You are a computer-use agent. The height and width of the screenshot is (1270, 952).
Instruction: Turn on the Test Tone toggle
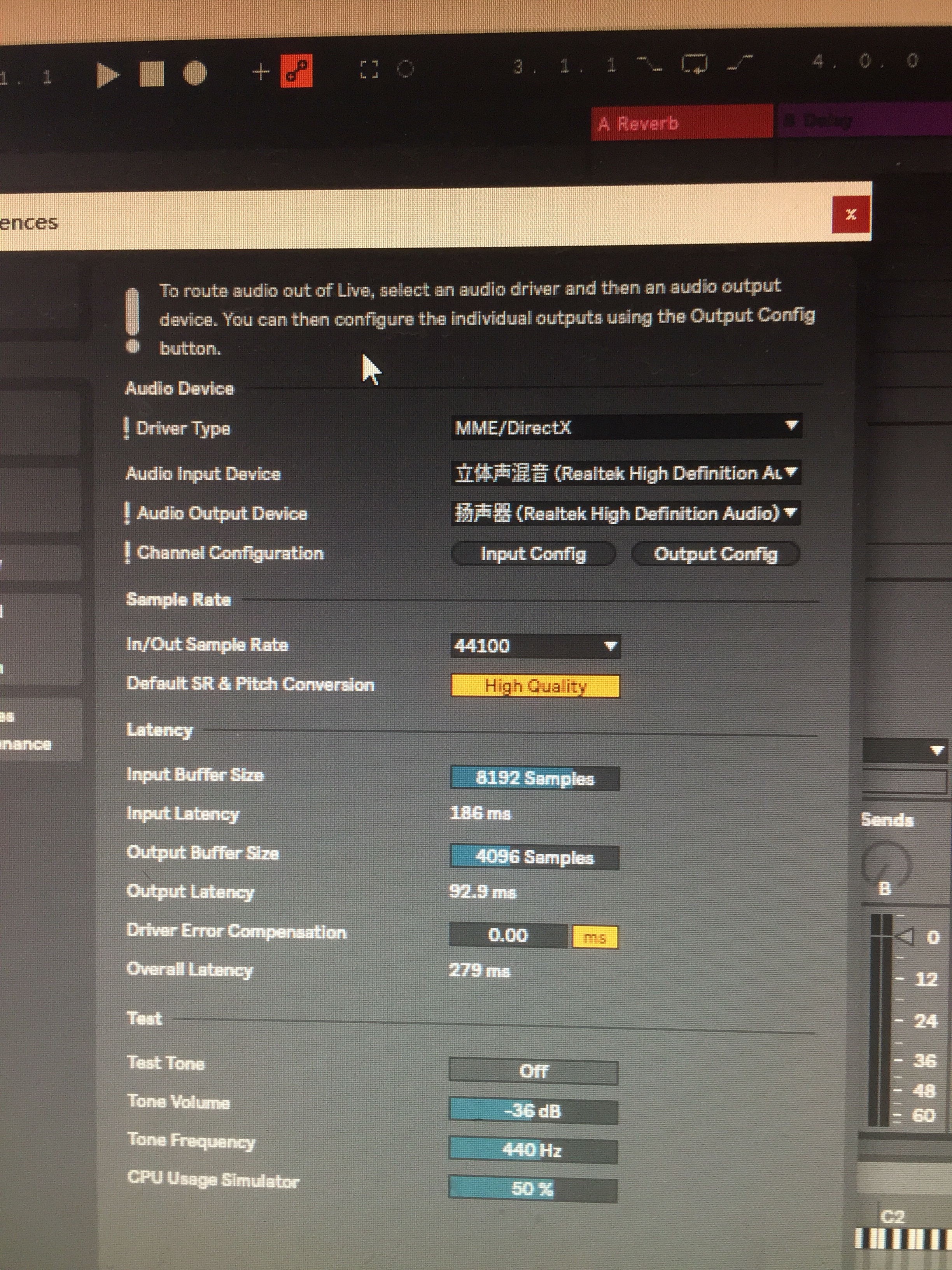(533, 1071)
